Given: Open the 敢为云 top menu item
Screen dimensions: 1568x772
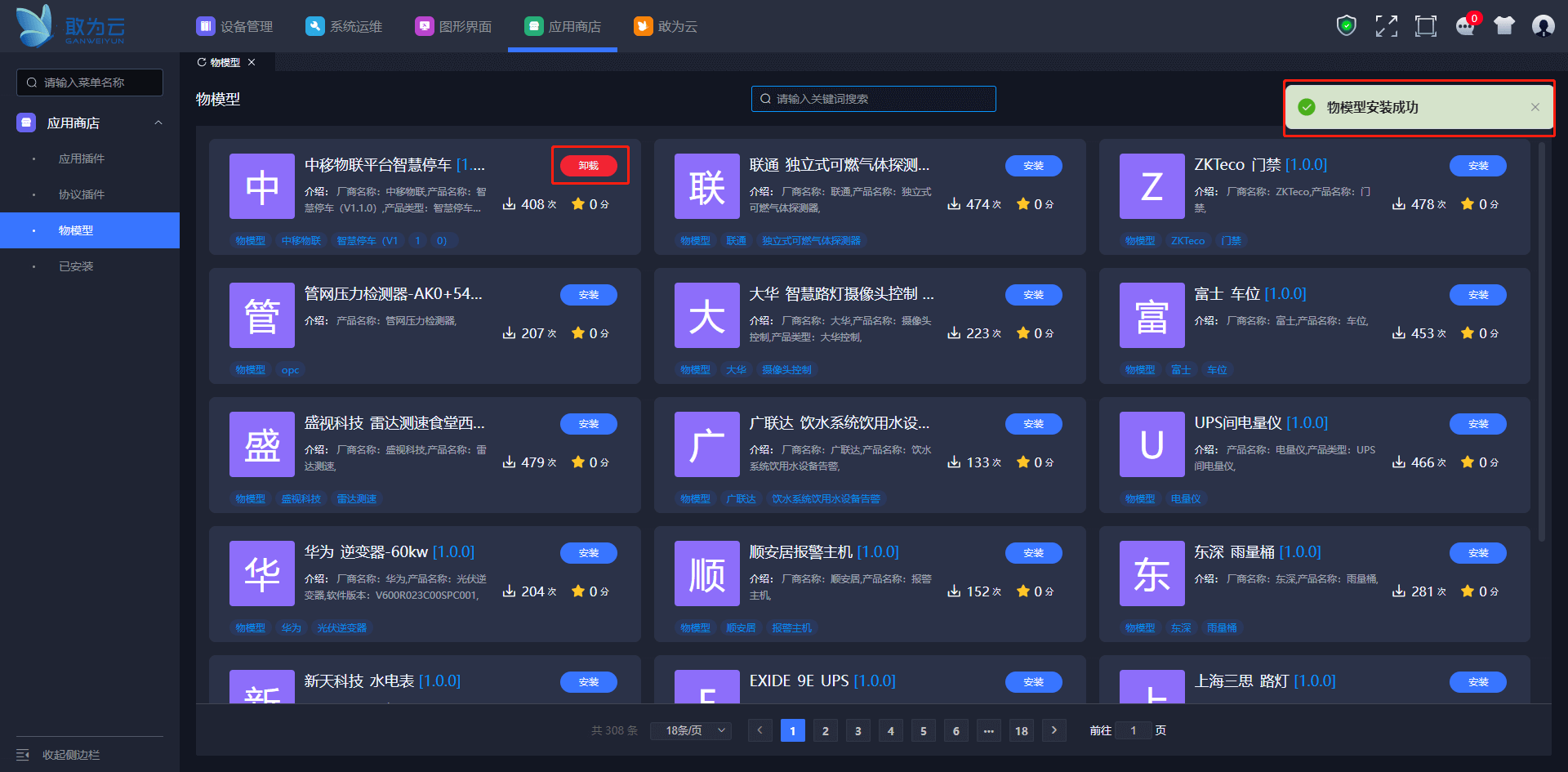Looking at the screenshot, I should tap(666, 26).
